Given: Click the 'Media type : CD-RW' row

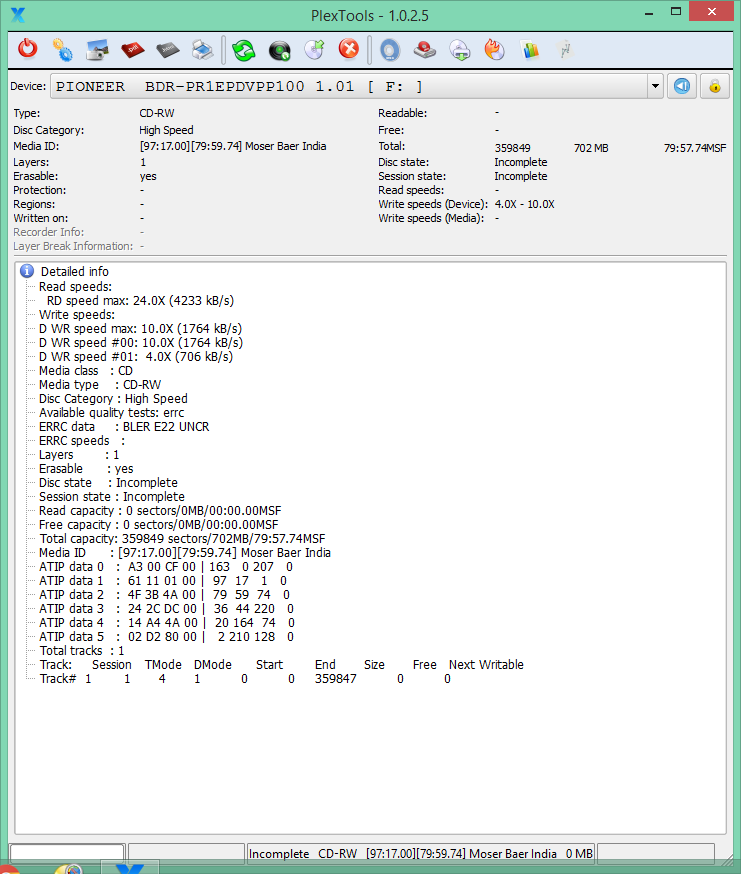Looking at the screenshot, I should [x=100, y=385].
